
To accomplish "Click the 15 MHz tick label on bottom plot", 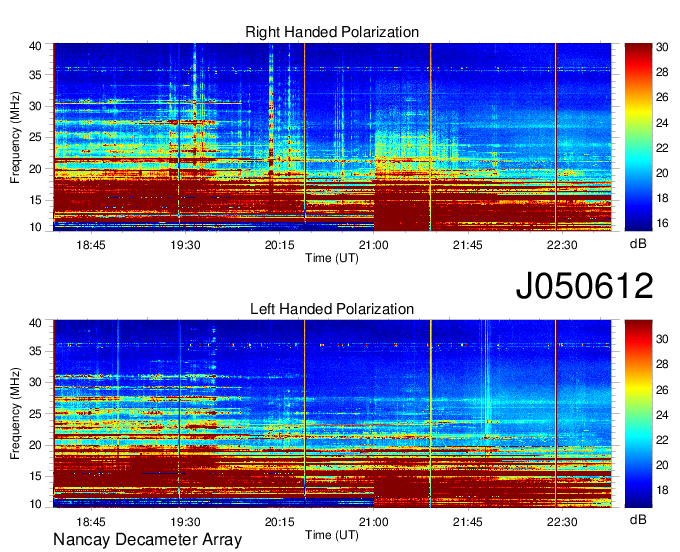I will click(x=35, y=477).
